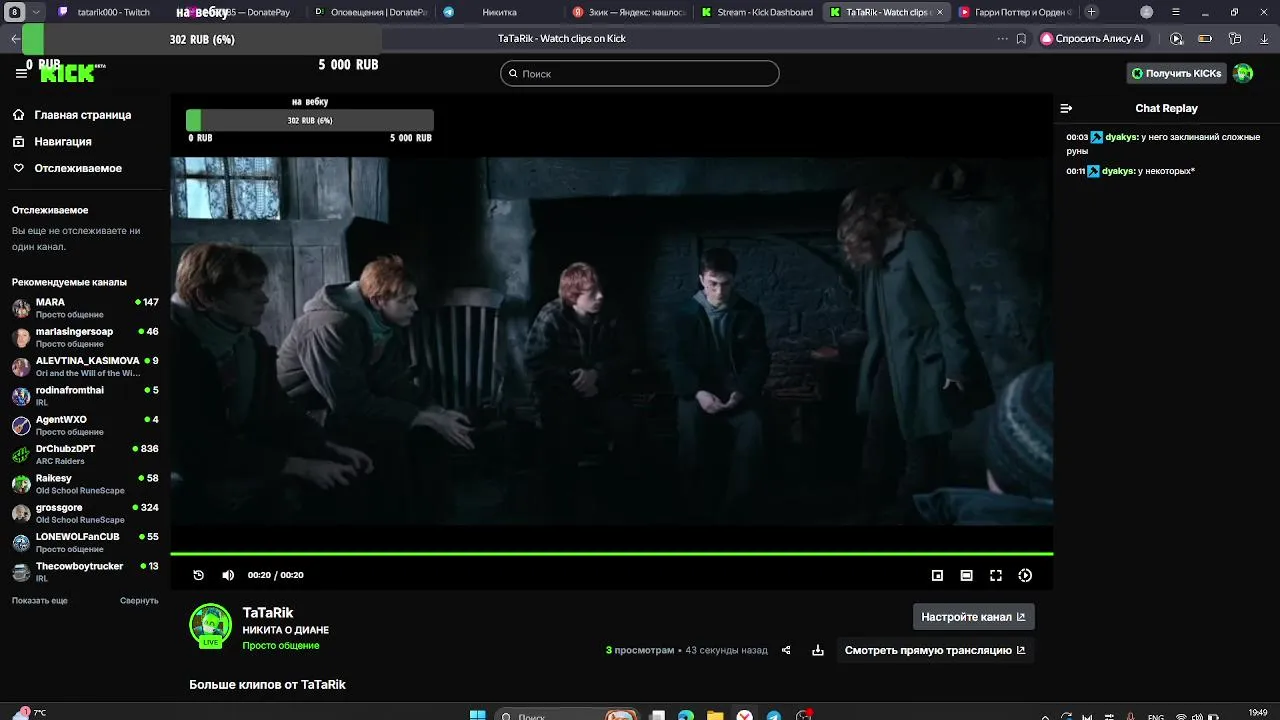Open the Kick hamburger menu
Viewport: 1280px width, 720px height.
click(x=21, y=73)
